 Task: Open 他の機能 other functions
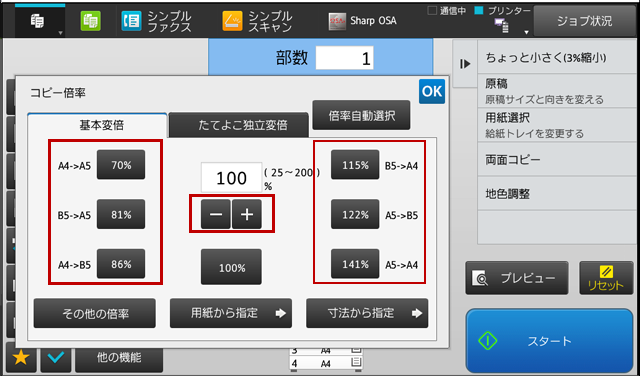click(119, 358)
